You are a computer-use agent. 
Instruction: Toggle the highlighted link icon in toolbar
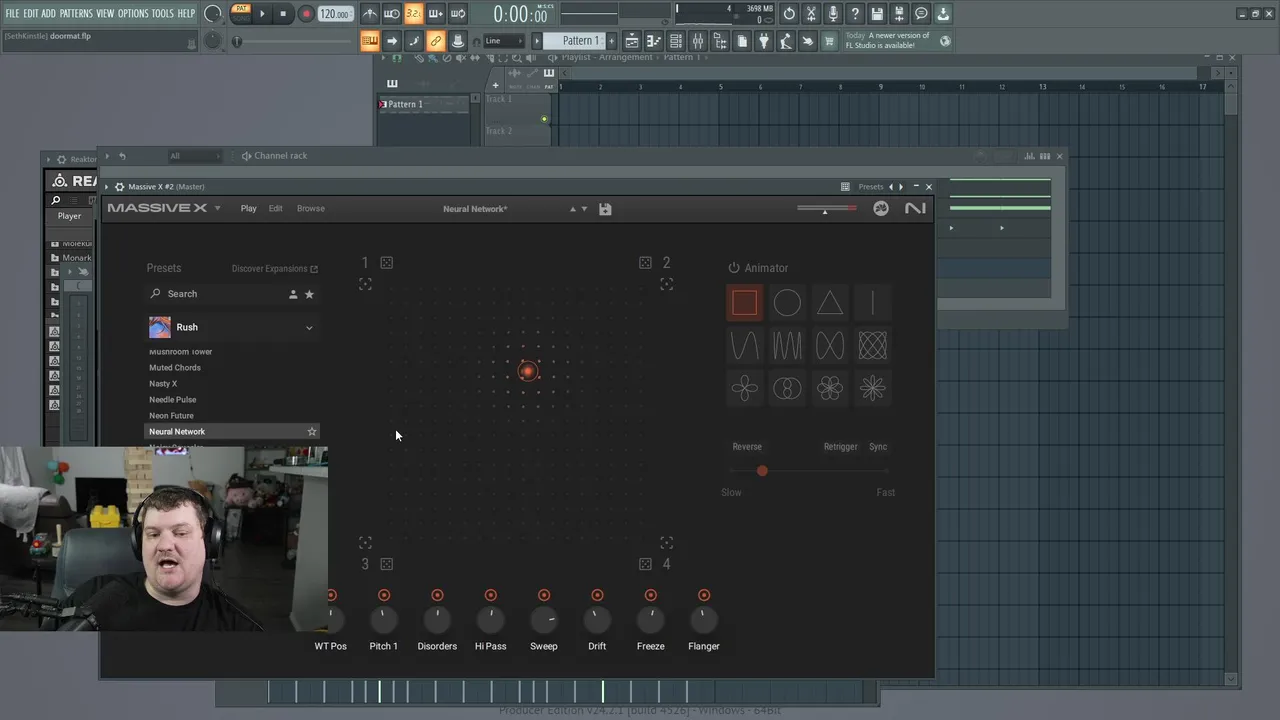(436, 41)
